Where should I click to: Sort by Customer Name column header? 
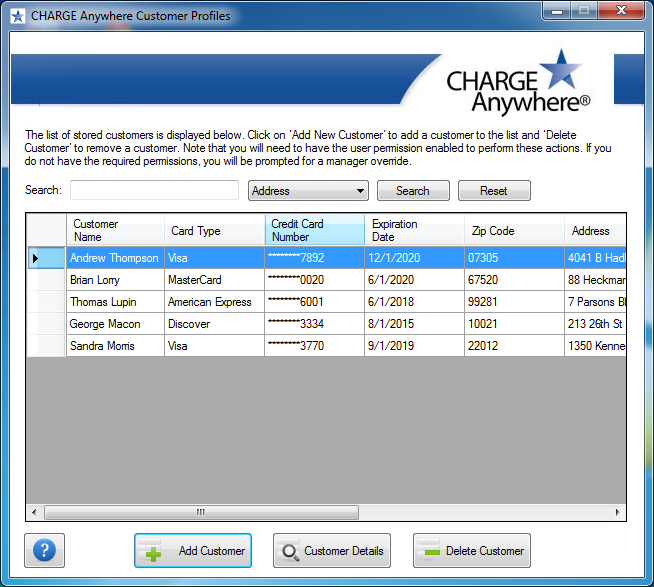pyautogui.click(x=115, y=230)
